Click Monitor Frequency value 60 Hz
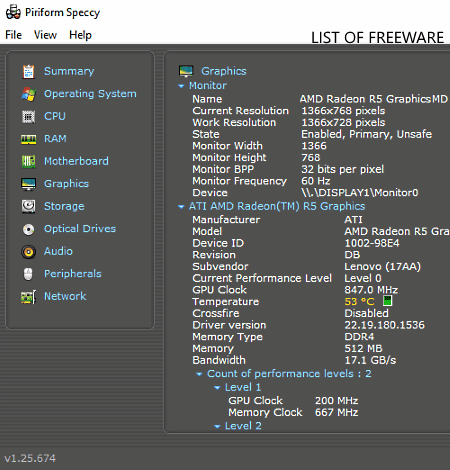The height and width of the screenshot is (470, 450). pos(316,181)
